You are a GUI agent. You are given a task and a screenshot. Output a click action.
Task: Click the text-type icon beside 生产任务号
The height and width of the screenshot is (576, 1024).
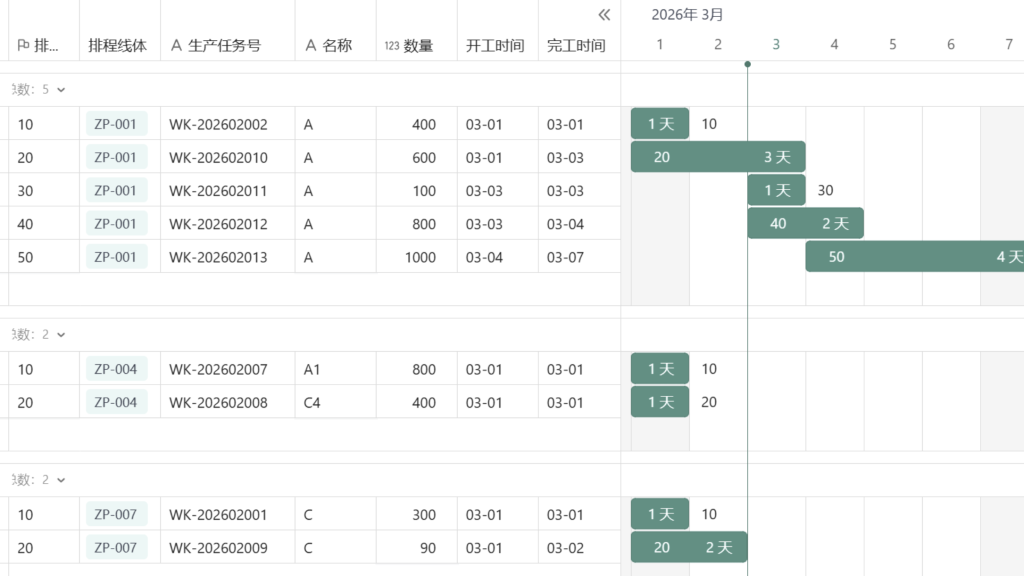tap(176, 45)
